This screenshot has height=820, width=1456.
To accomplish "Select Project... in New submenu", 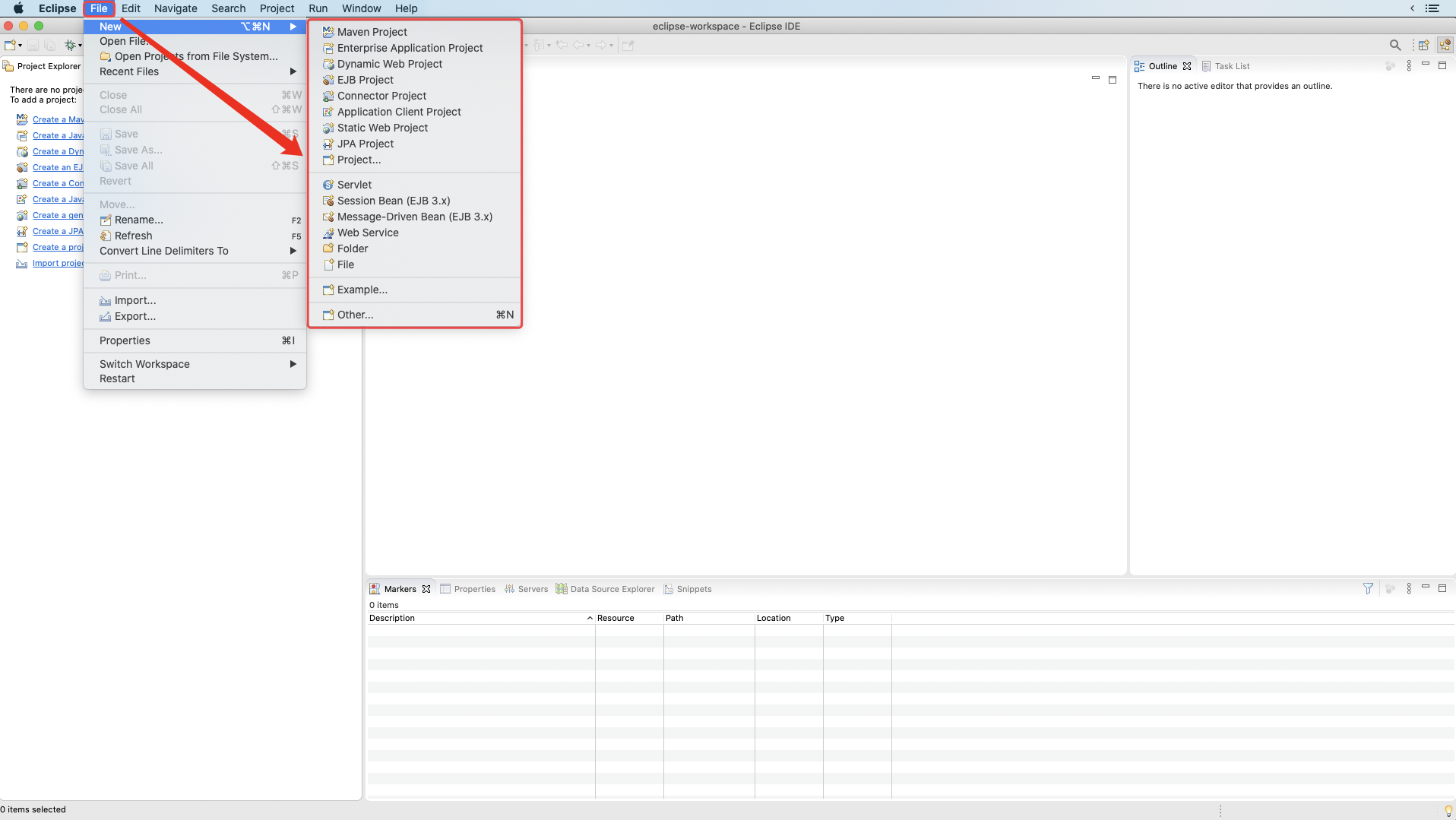I will tap(415, 160).
